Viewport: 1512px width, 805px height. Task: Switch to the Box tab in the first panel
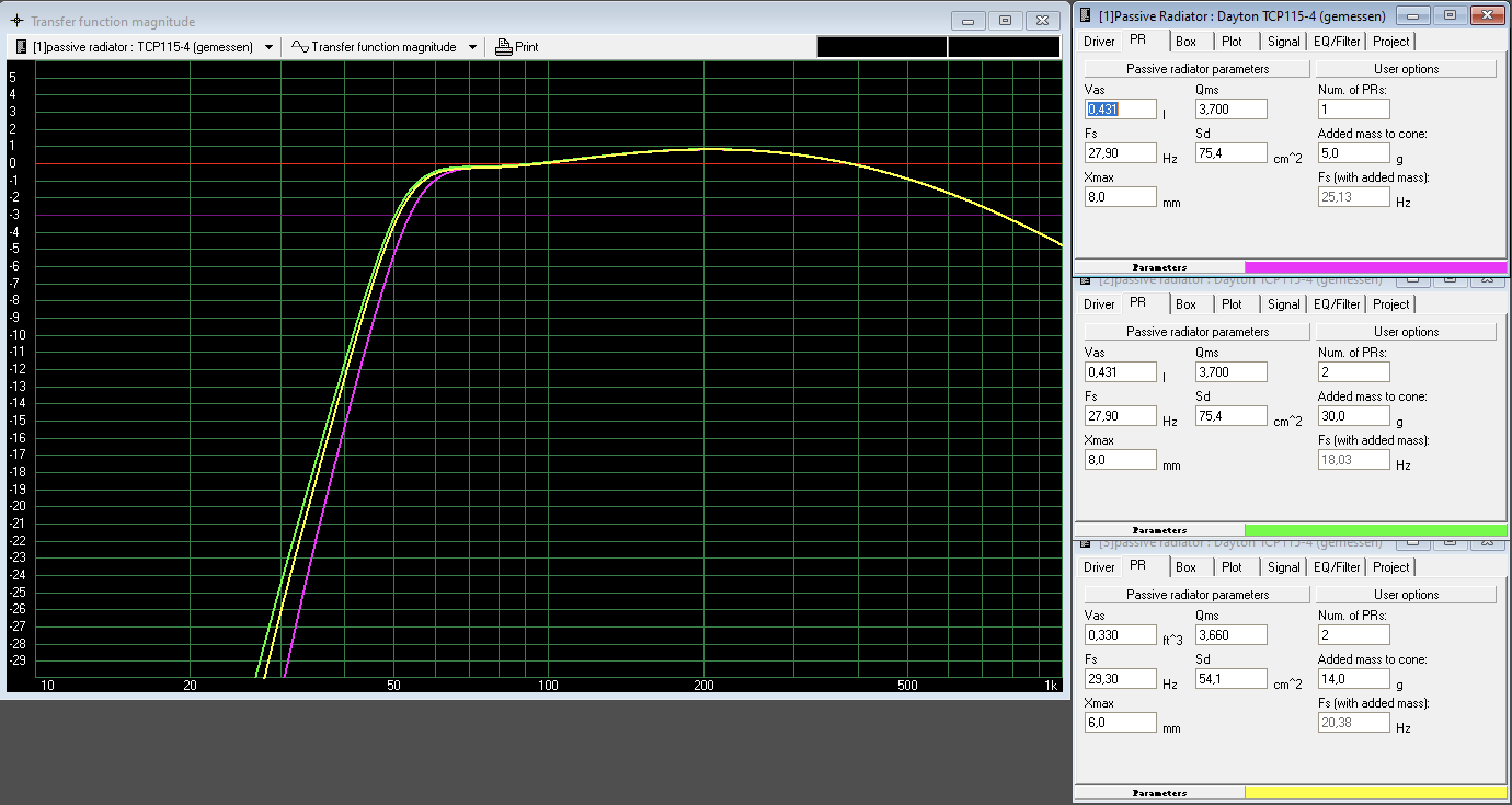(x=1185, y=42)
